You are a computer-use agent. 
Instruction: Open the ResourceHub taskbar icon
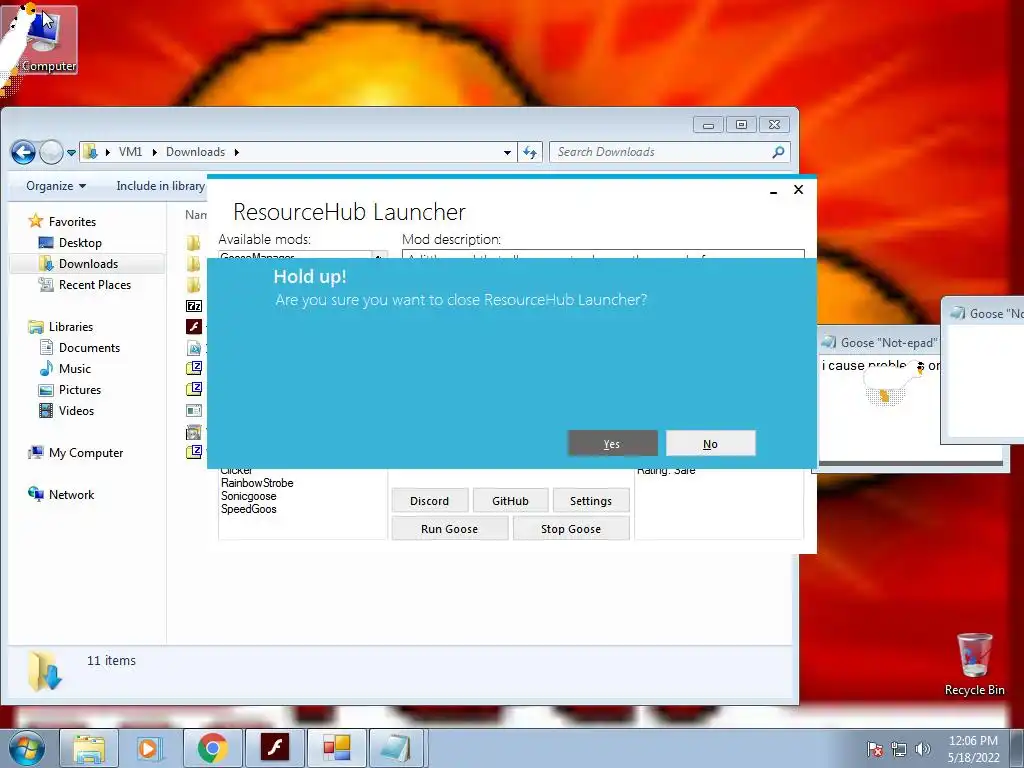tap(336, 748)
